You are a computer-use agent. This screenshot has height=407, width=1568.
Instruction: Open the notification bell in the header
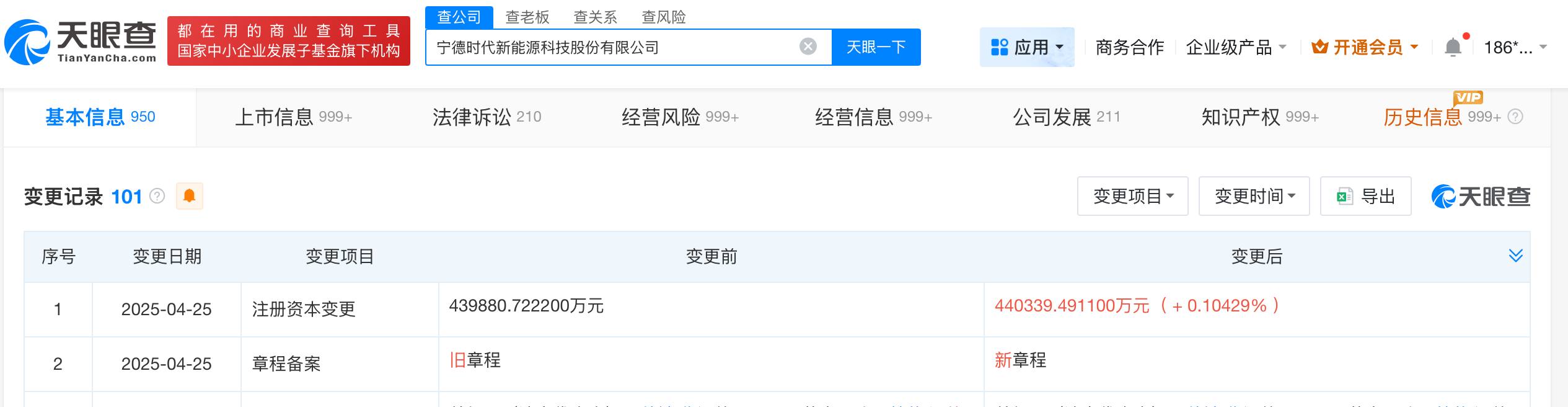pos(1453,47)
